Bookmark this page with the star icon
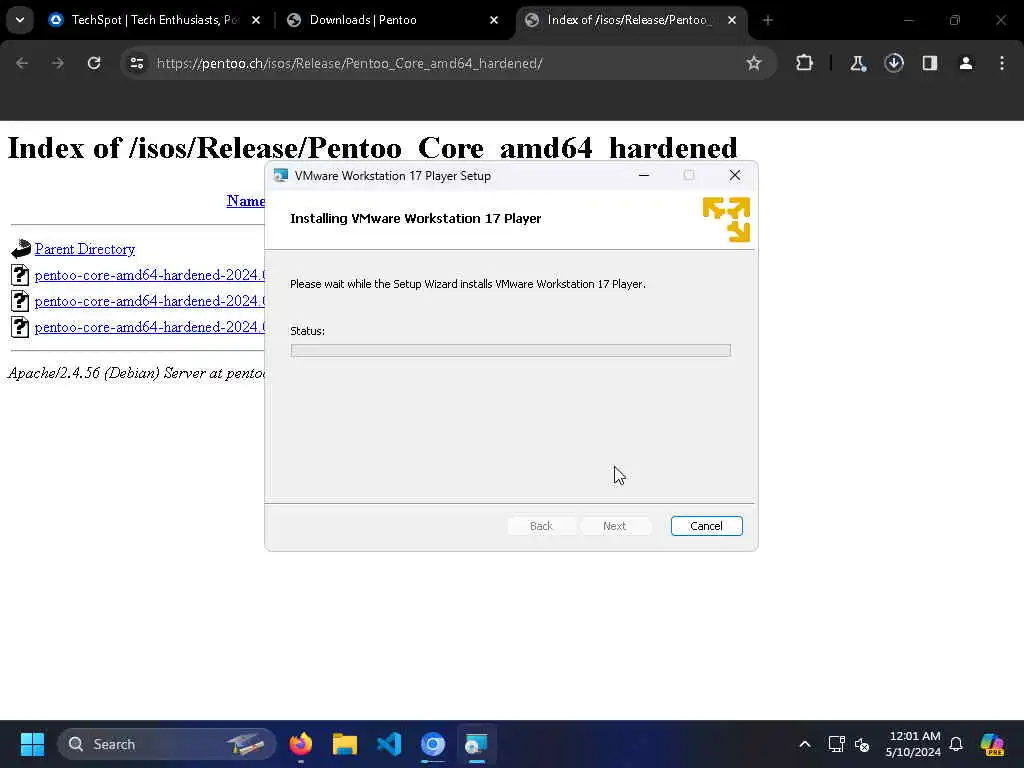 click(x=754, y=63)
